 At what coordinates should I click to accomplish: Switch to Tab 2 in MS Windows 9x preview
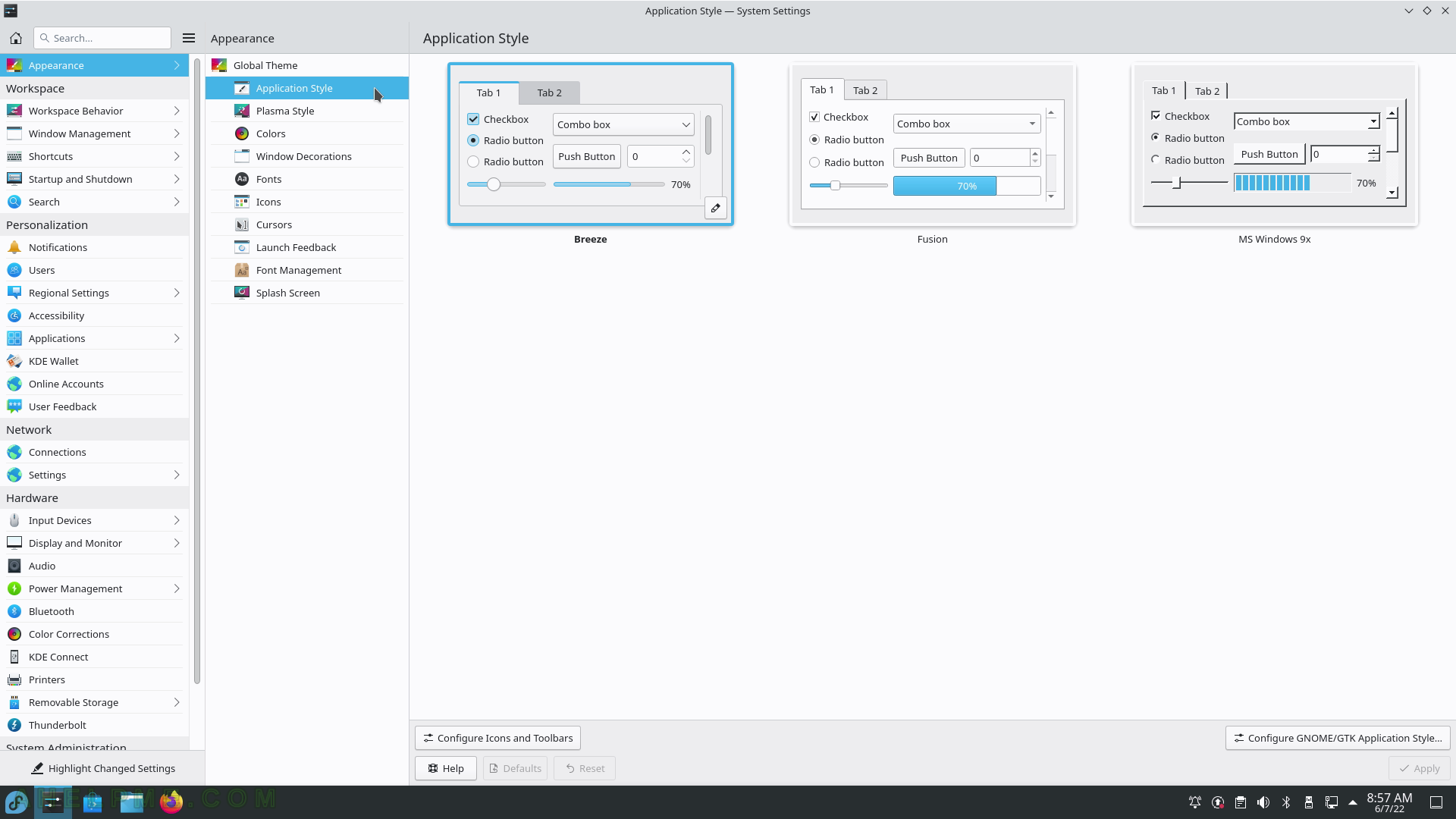1207,91
